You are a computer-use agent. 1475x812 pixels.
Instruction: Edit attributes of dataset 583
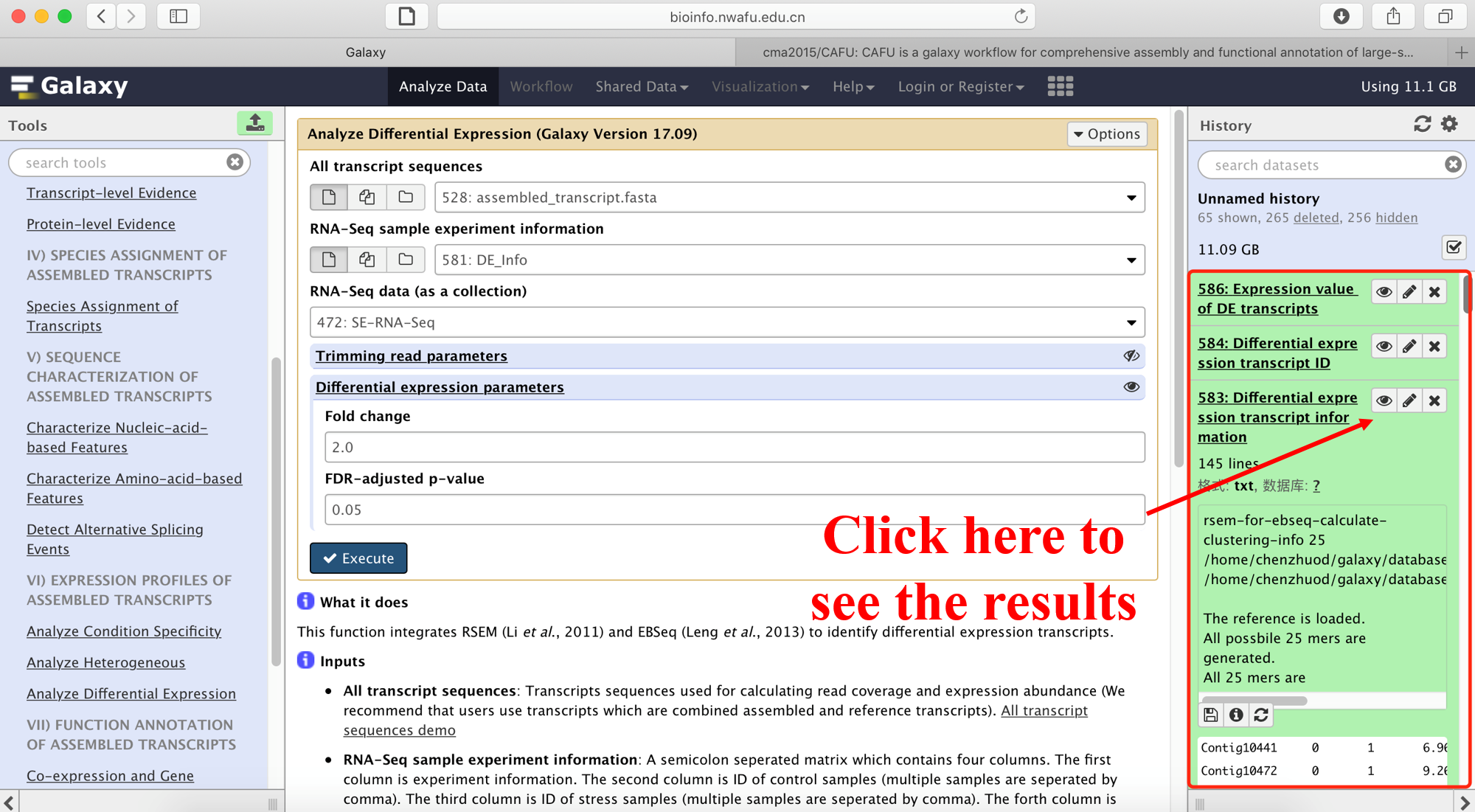[x=1409, y=400]
